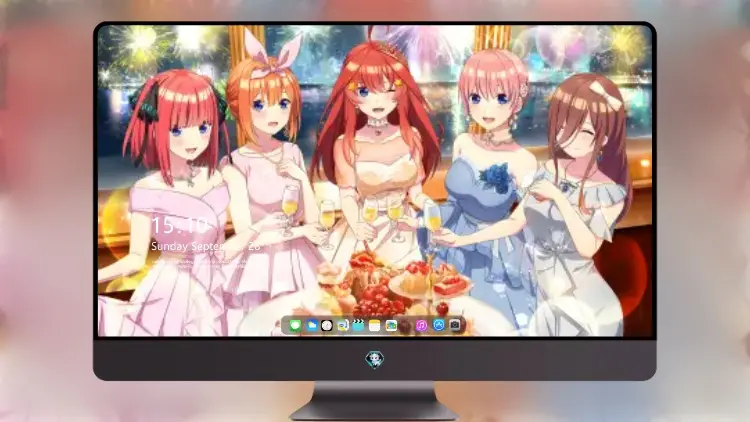Viewport: 750px width, 422px height.
Task: Open the Weather app in the dock
Action: [x=312, y=325]
